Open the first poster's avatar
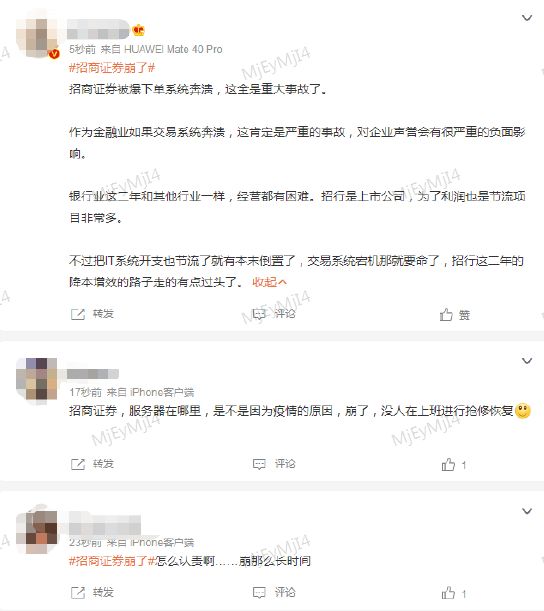Image resolution: width=544 pixels, height=611 pixels. coord(37,38)
